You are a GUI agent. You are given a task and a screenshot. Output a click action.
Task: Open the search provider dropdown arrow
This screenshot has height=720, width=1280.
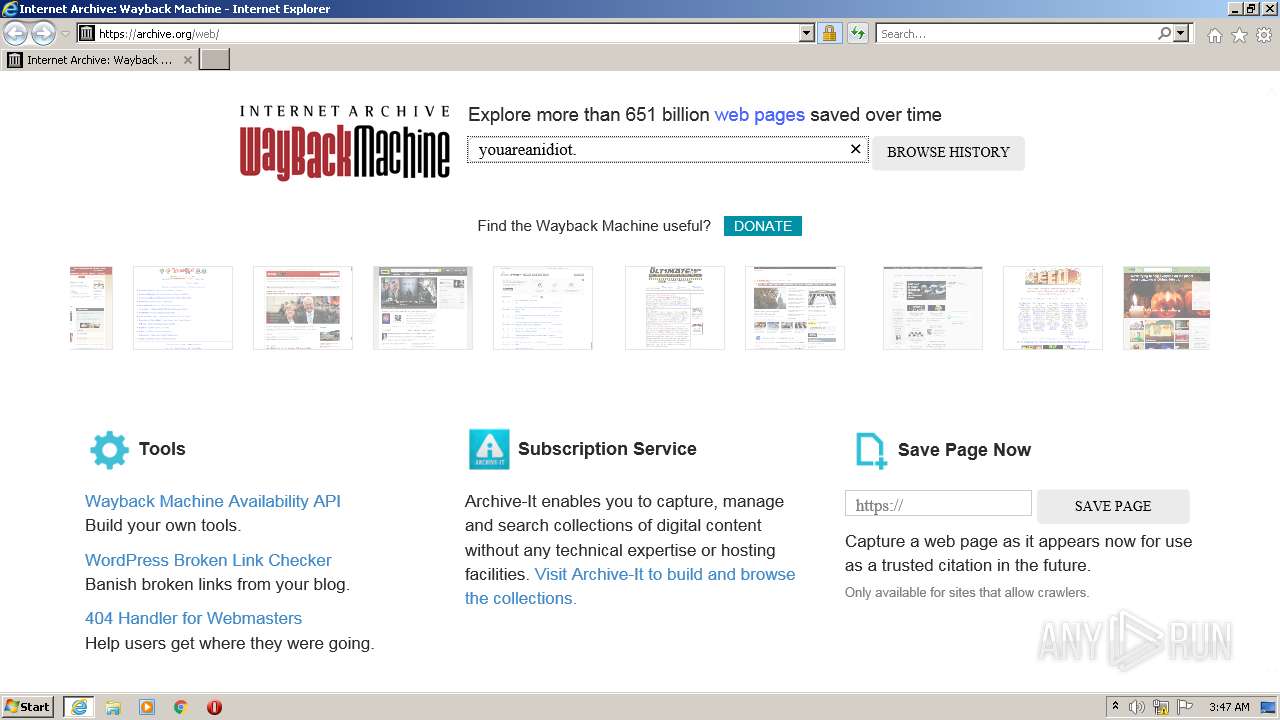point(1181,34)
